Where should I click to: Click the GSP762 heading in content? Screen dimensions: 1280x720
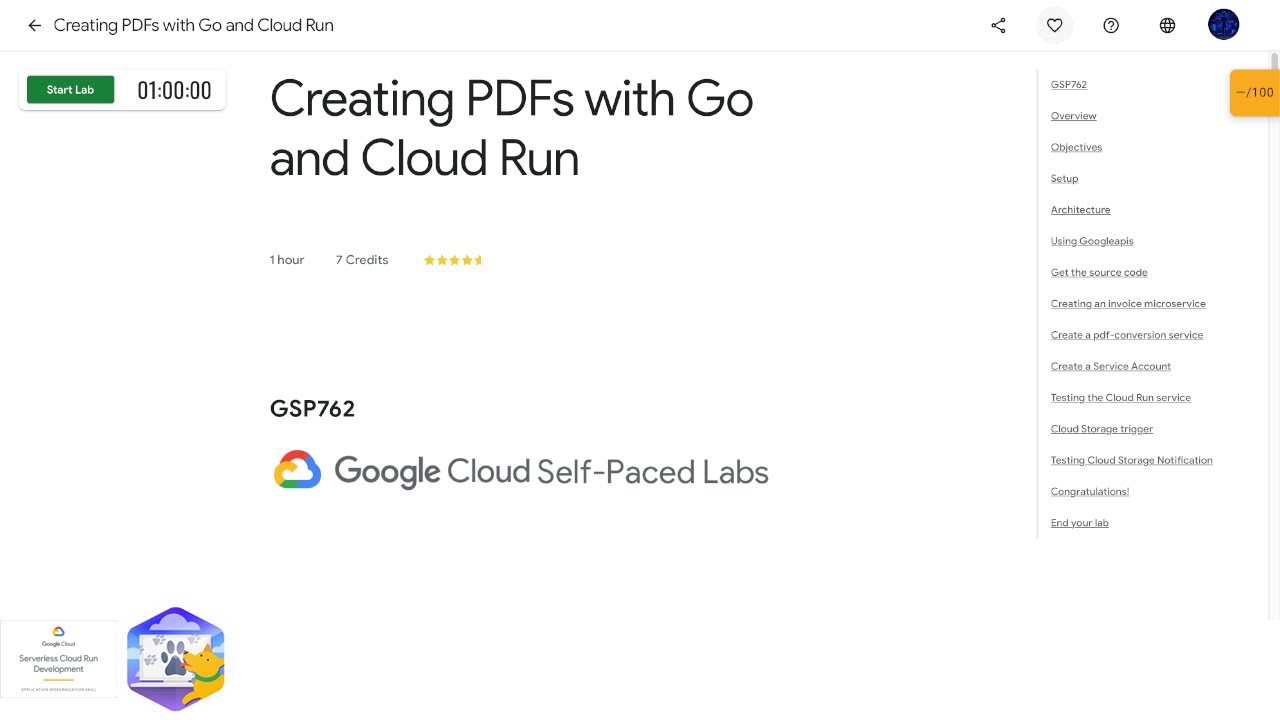312,408
